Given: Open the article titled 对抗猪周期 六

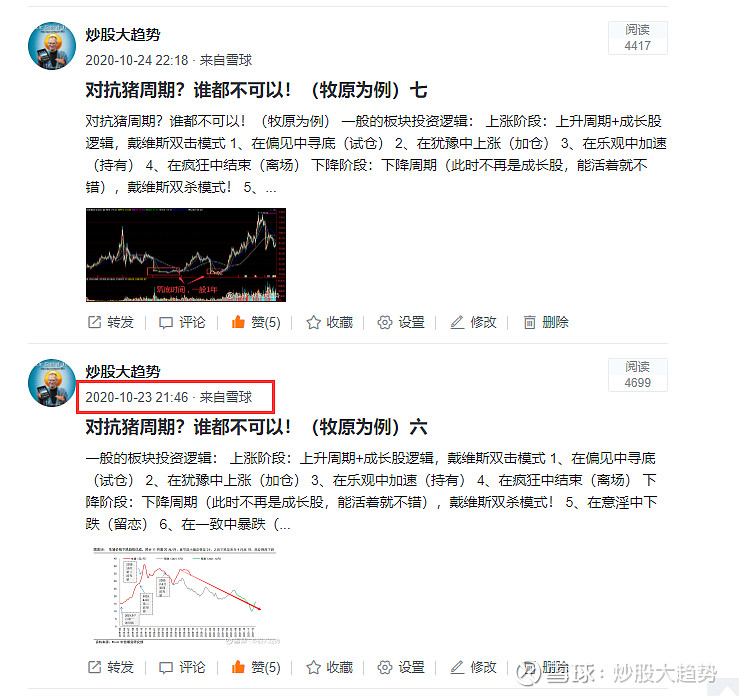Looking at the screenshot, I should (256, 427).
